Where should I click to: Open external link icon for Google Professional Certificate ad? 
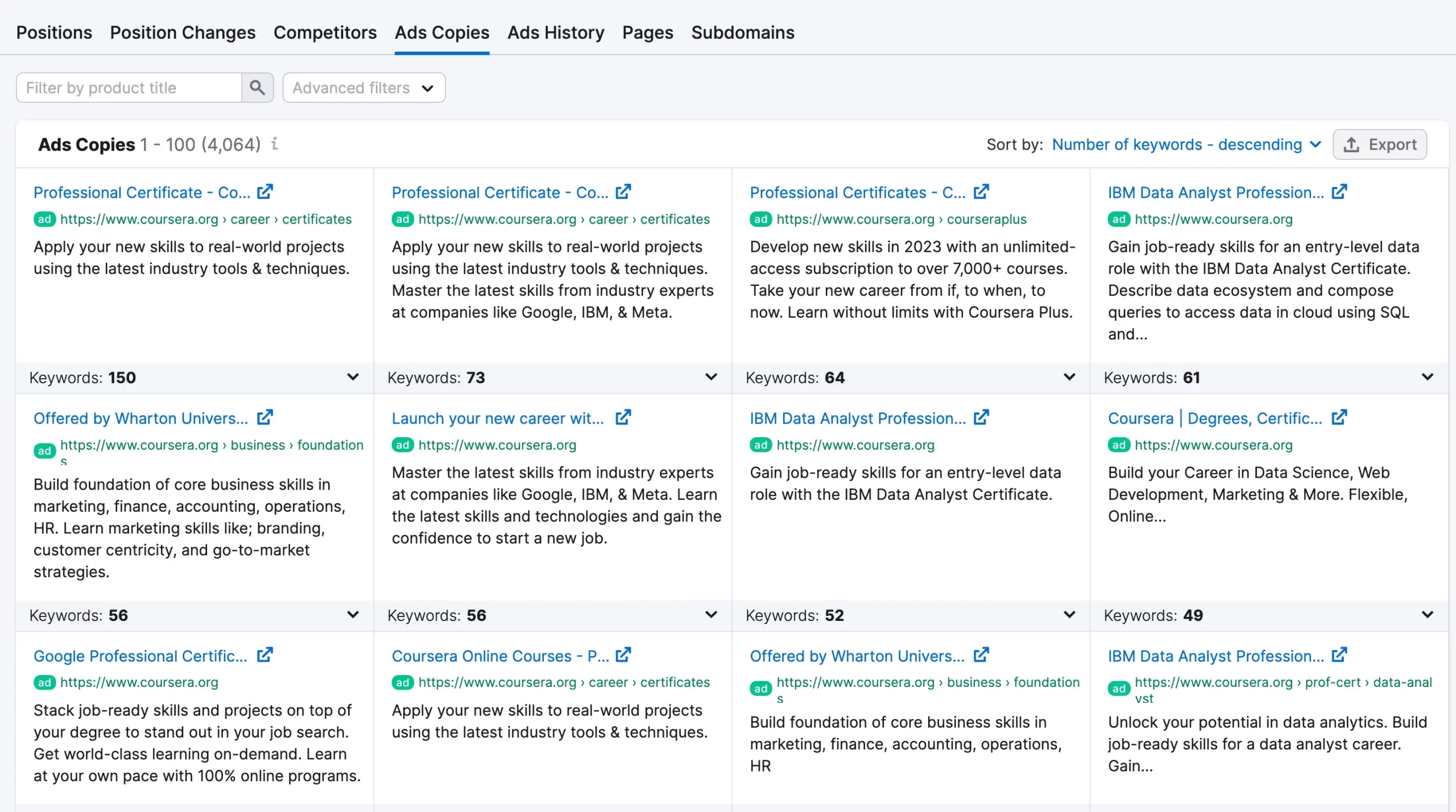tap(264, 655)
